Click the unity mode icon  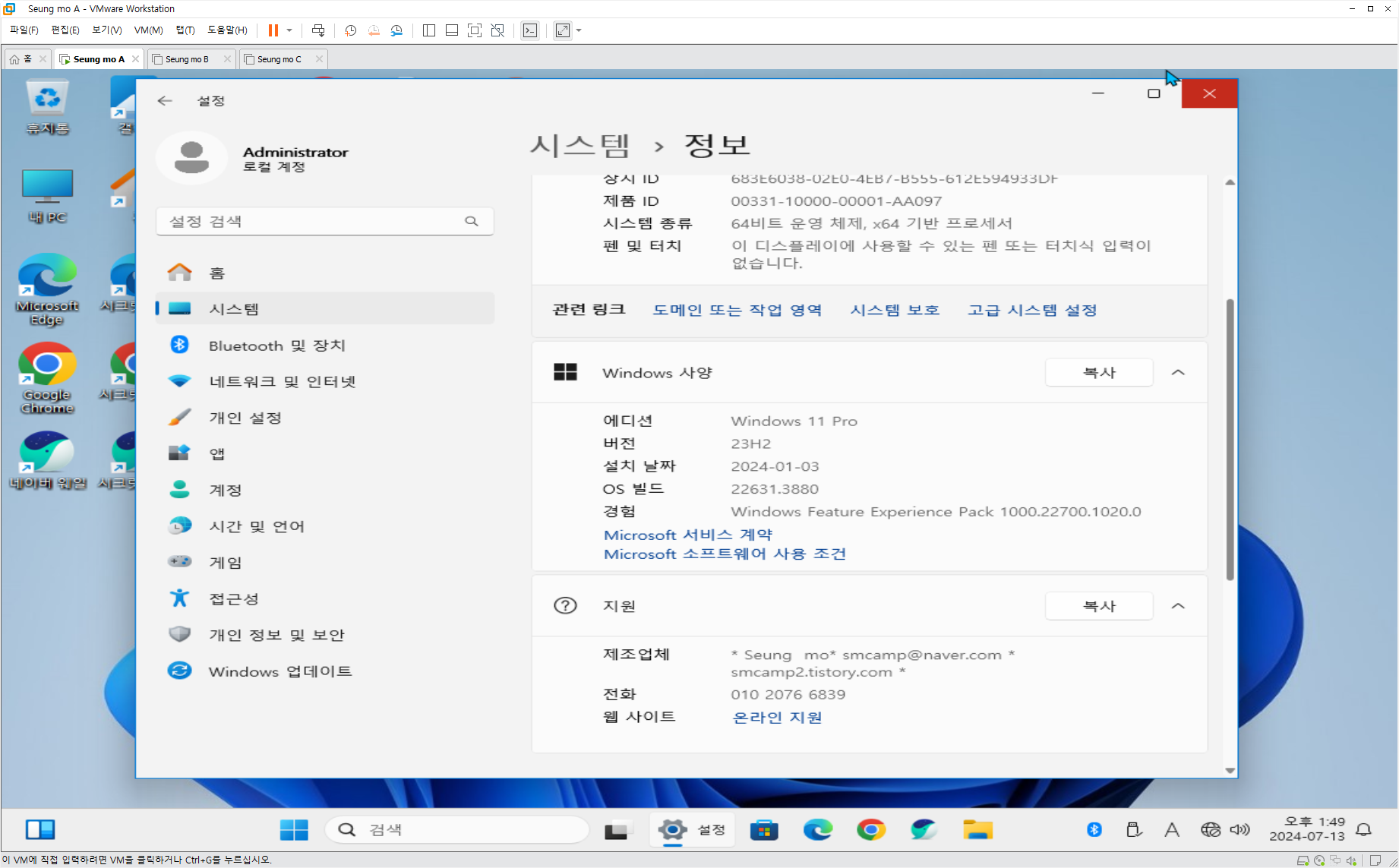point(497,30)
